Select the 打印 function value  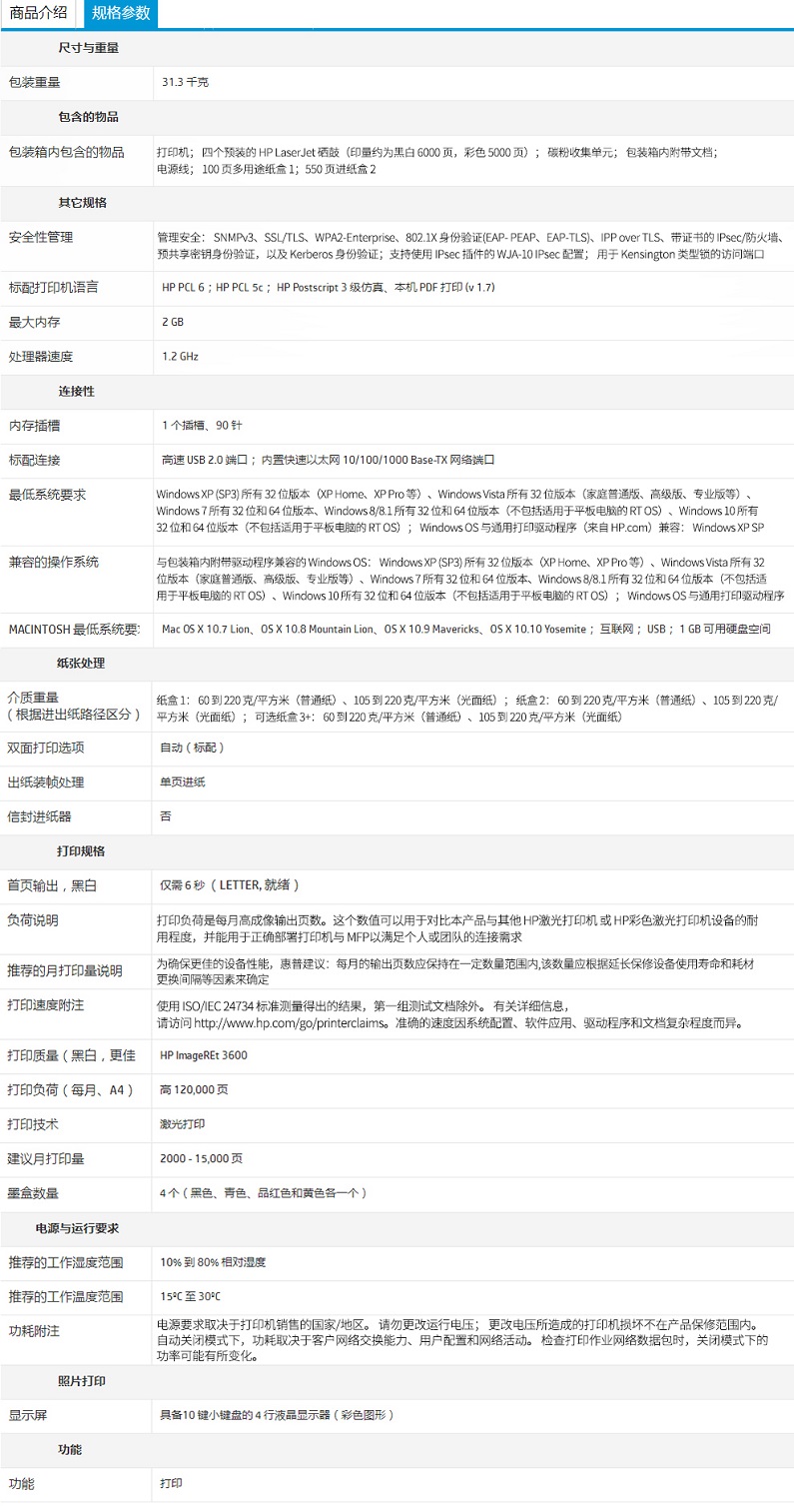172,1485
